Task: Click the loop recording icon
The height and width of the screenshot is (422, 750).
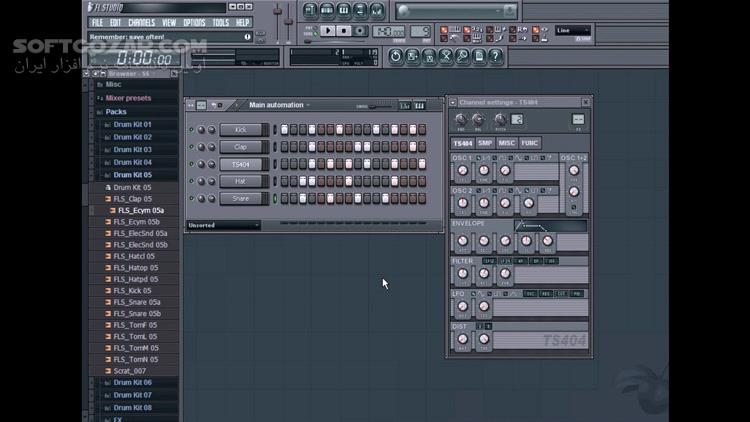Action: (519, 30)
